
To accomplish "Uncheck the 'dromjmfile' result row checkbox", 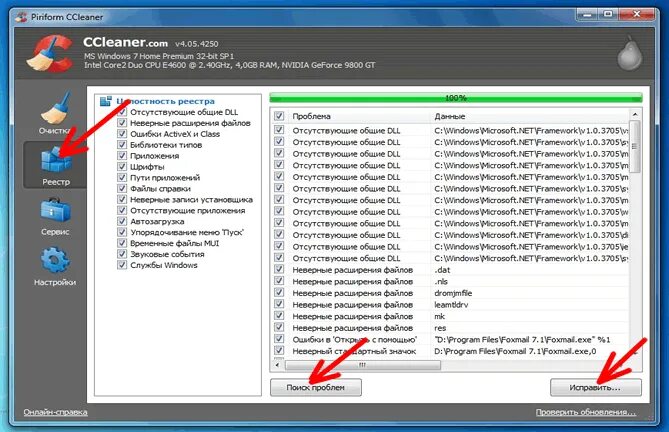I will pyautogui.click(x=279, y=293).
